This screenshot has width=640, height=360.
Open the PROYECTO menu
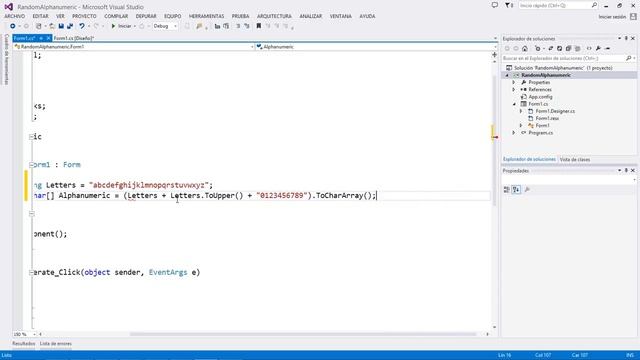click(84, 16)
